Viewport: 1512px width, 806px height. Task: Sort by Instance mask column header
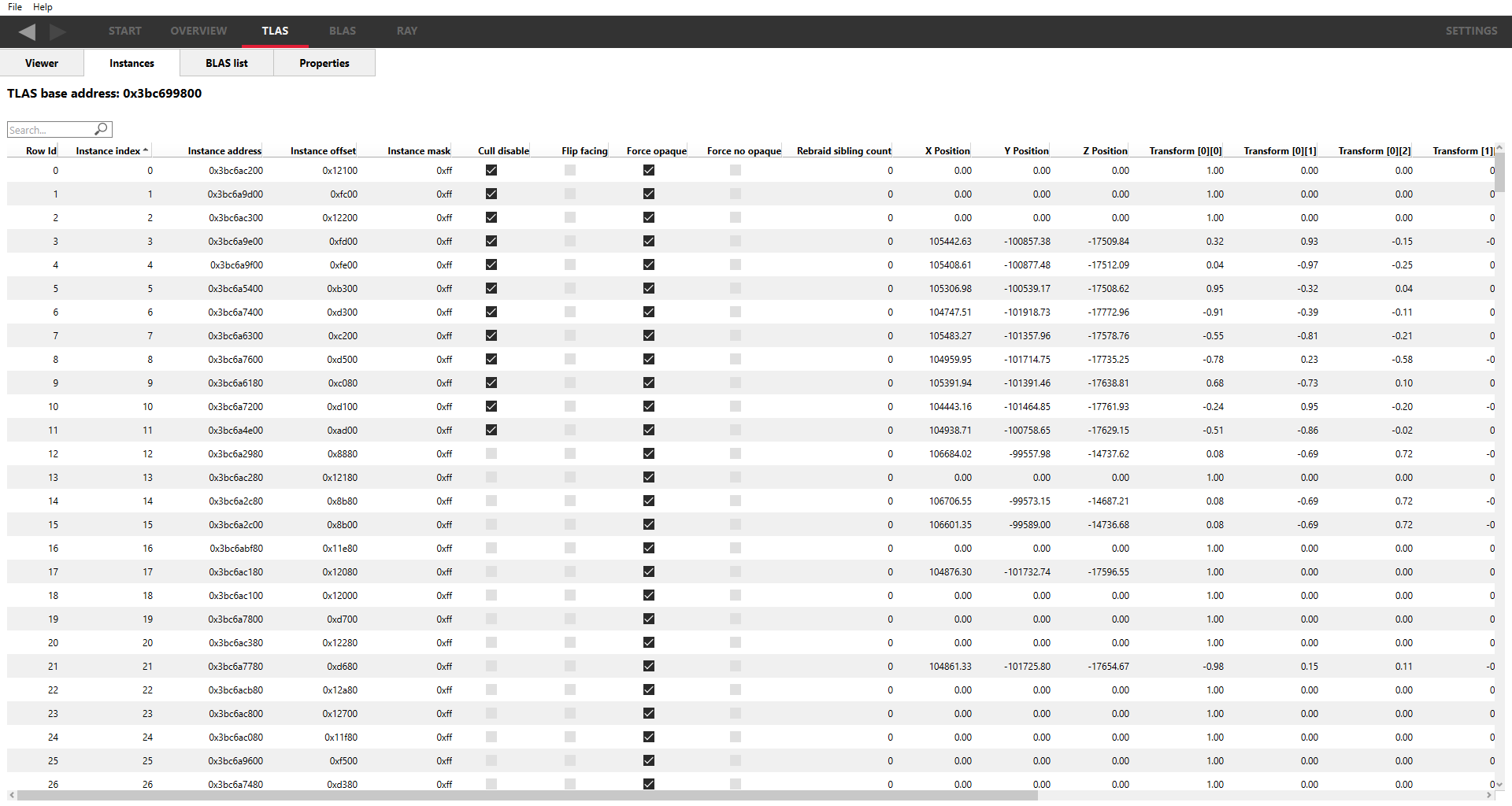click(419, 151)
